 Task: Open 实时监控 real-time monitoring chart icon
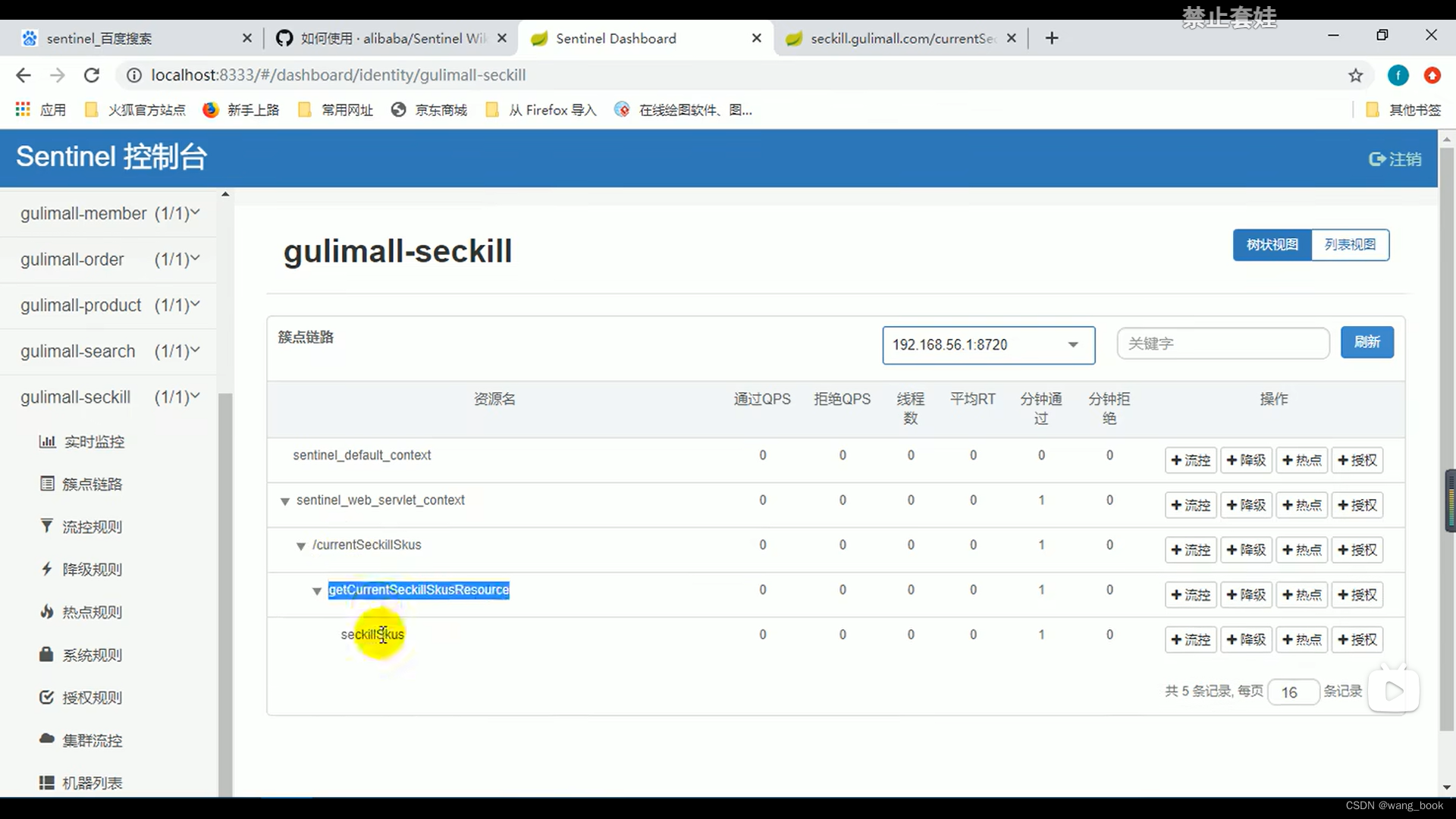coord(47,441)
